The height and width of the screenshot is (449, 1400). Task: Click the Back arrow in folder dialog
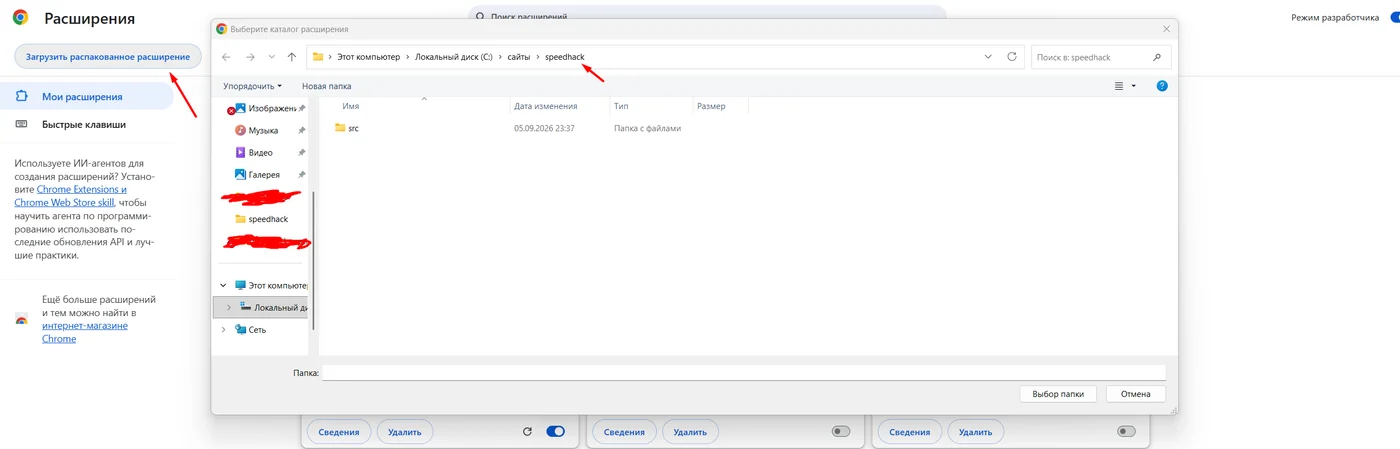[x=226, y=57]
